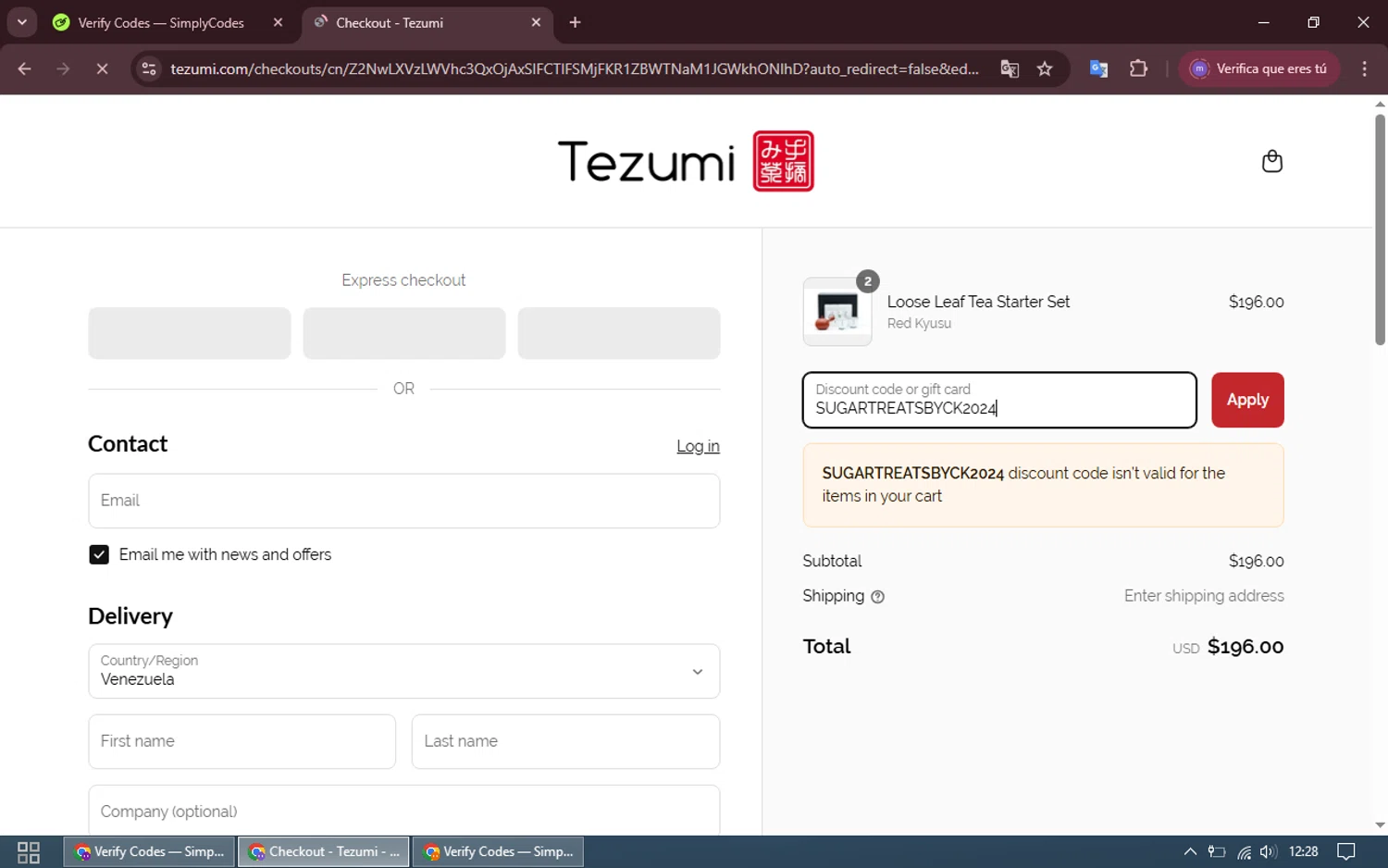
Task: Open the tab search dropdown arrow
Action: (21, 22)
